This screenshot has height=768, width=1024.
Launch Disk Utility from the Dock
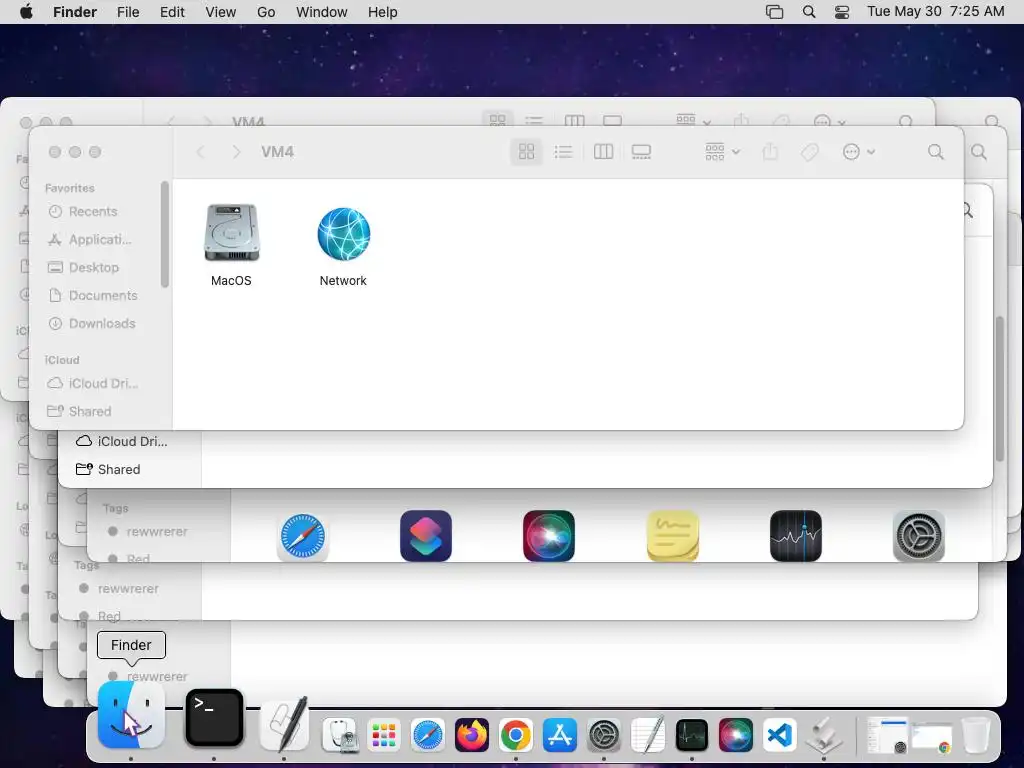pos(340,735)
